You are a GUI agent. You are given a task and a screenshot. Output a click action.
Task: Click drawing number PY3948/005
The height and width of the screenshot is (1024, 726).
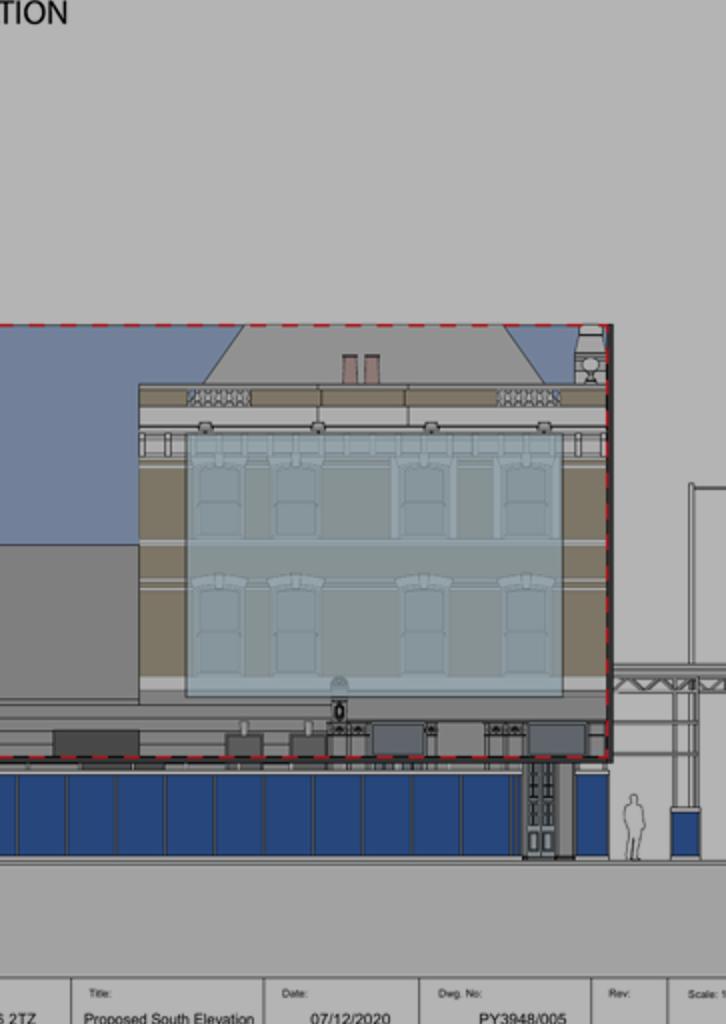(x=522, y=1018)
